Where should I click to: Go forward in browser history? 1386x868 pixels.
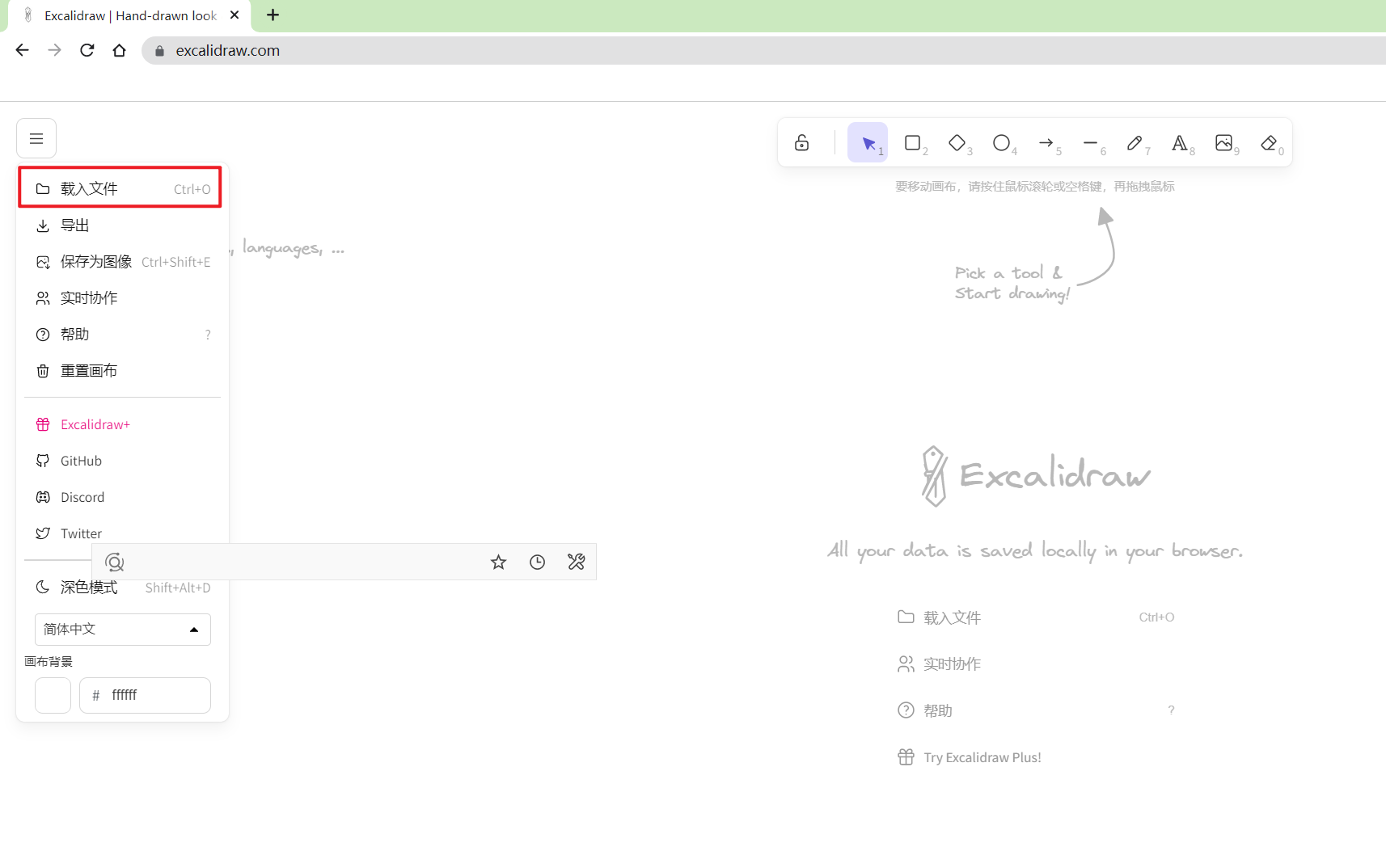click(55, 50)
